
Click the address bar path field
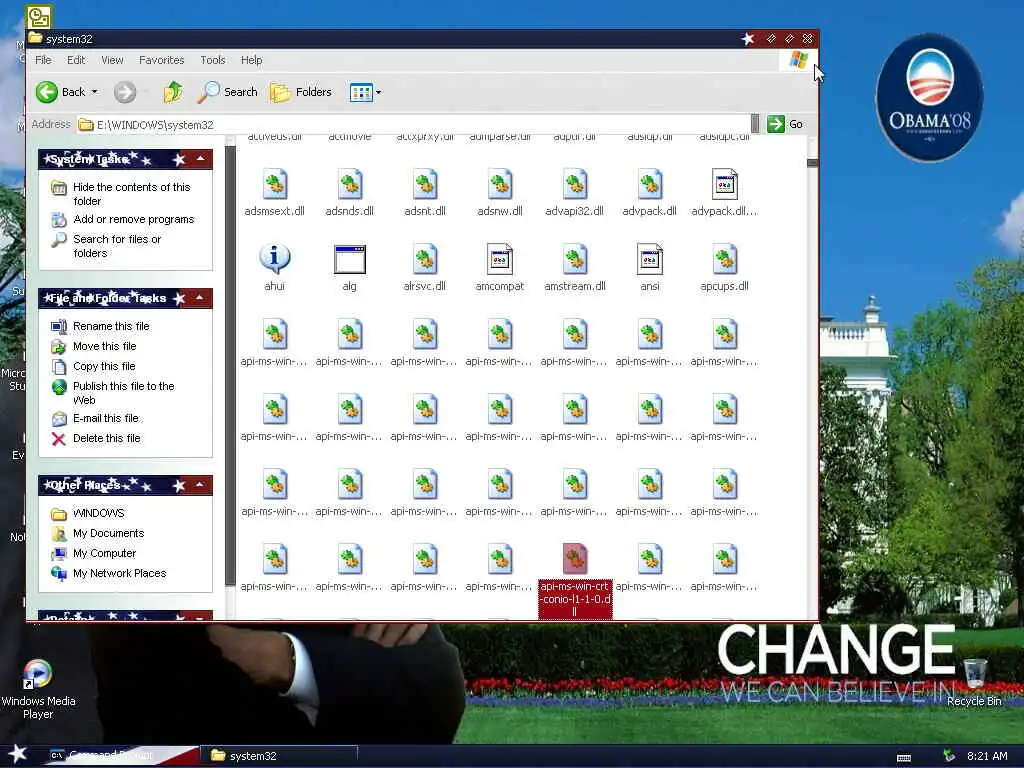(x=413, y=124)
